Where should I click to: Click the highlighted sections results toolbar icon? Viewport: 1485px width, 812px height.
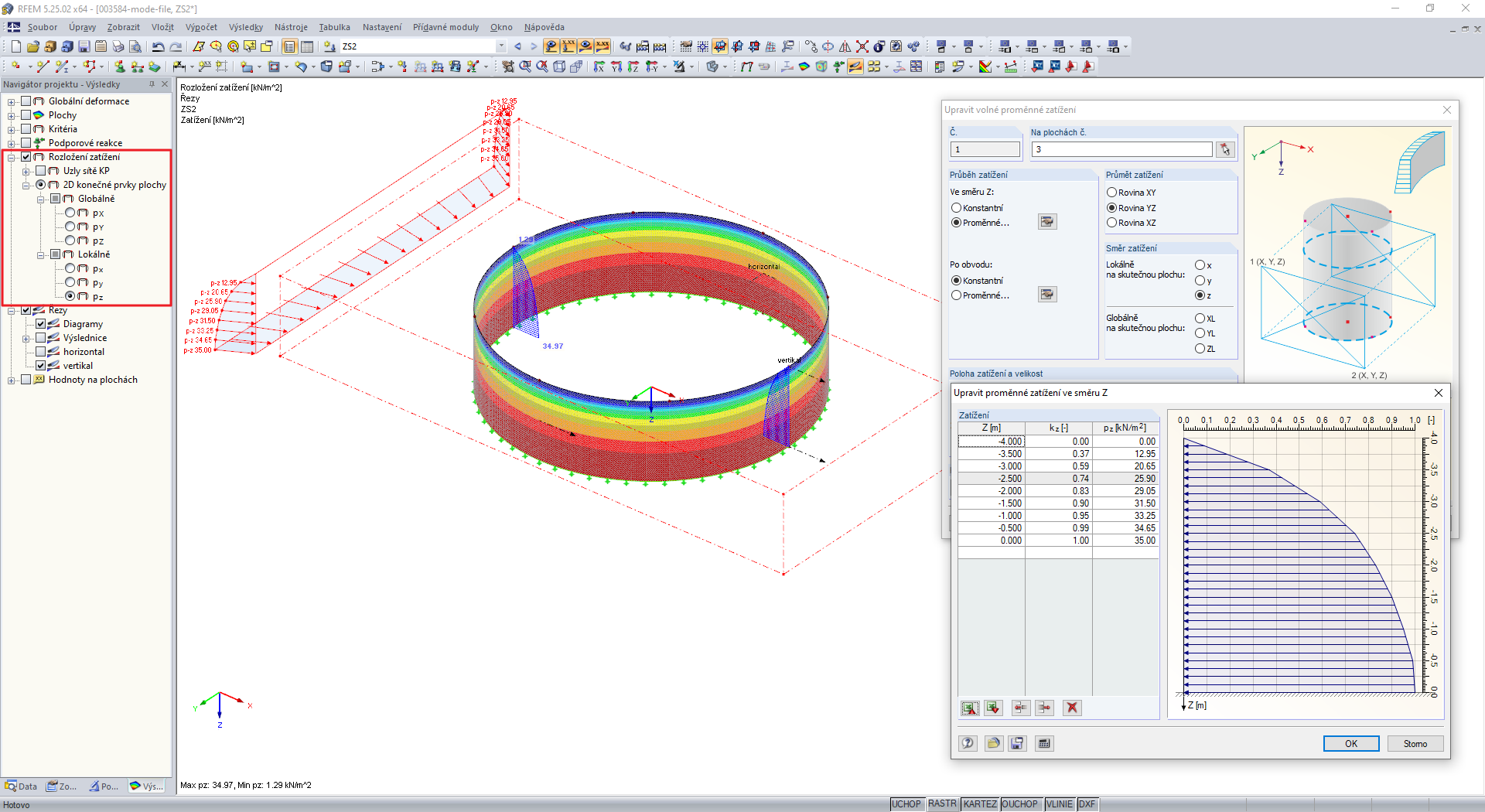855,67
